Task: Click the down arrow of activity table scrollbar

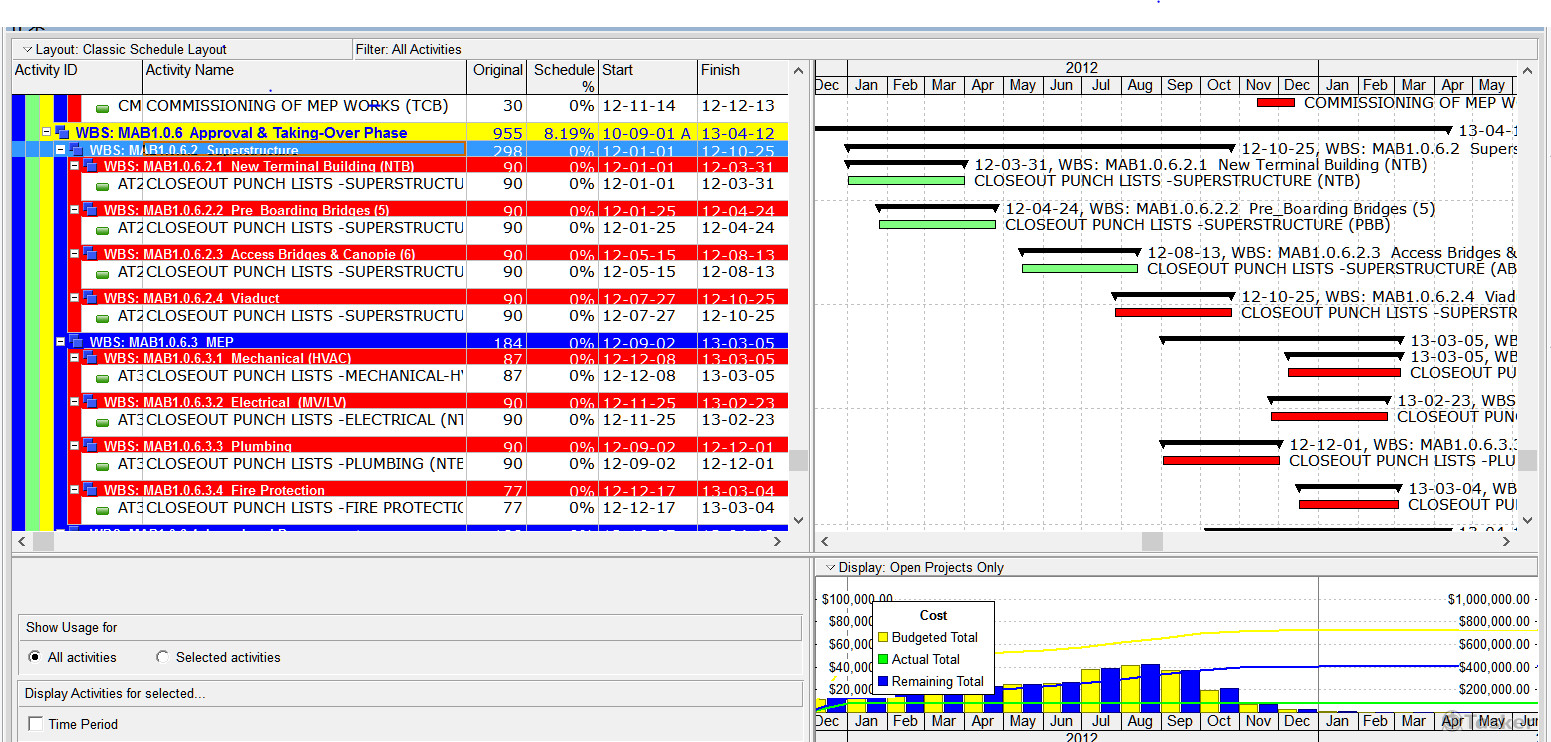Action: point(798,520)
